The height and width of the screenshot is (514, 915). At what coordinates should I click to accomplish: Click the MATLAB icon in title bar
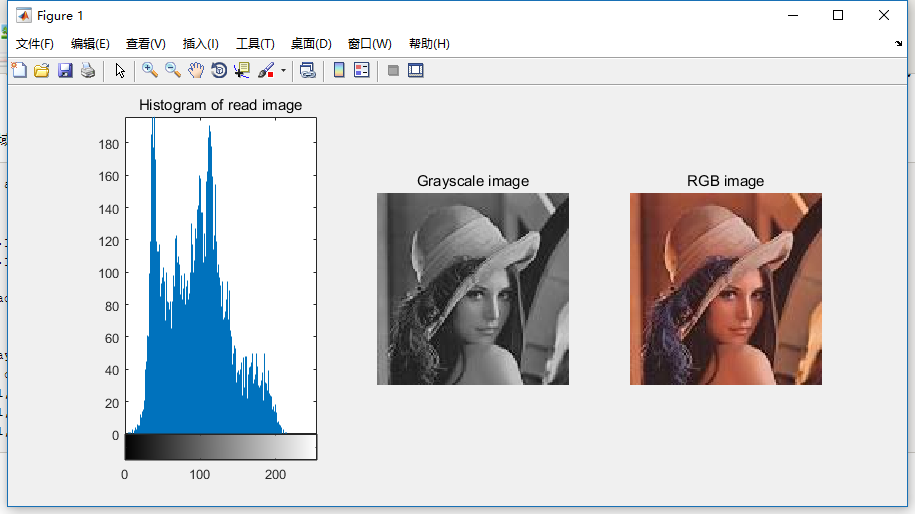click(23, 16)
